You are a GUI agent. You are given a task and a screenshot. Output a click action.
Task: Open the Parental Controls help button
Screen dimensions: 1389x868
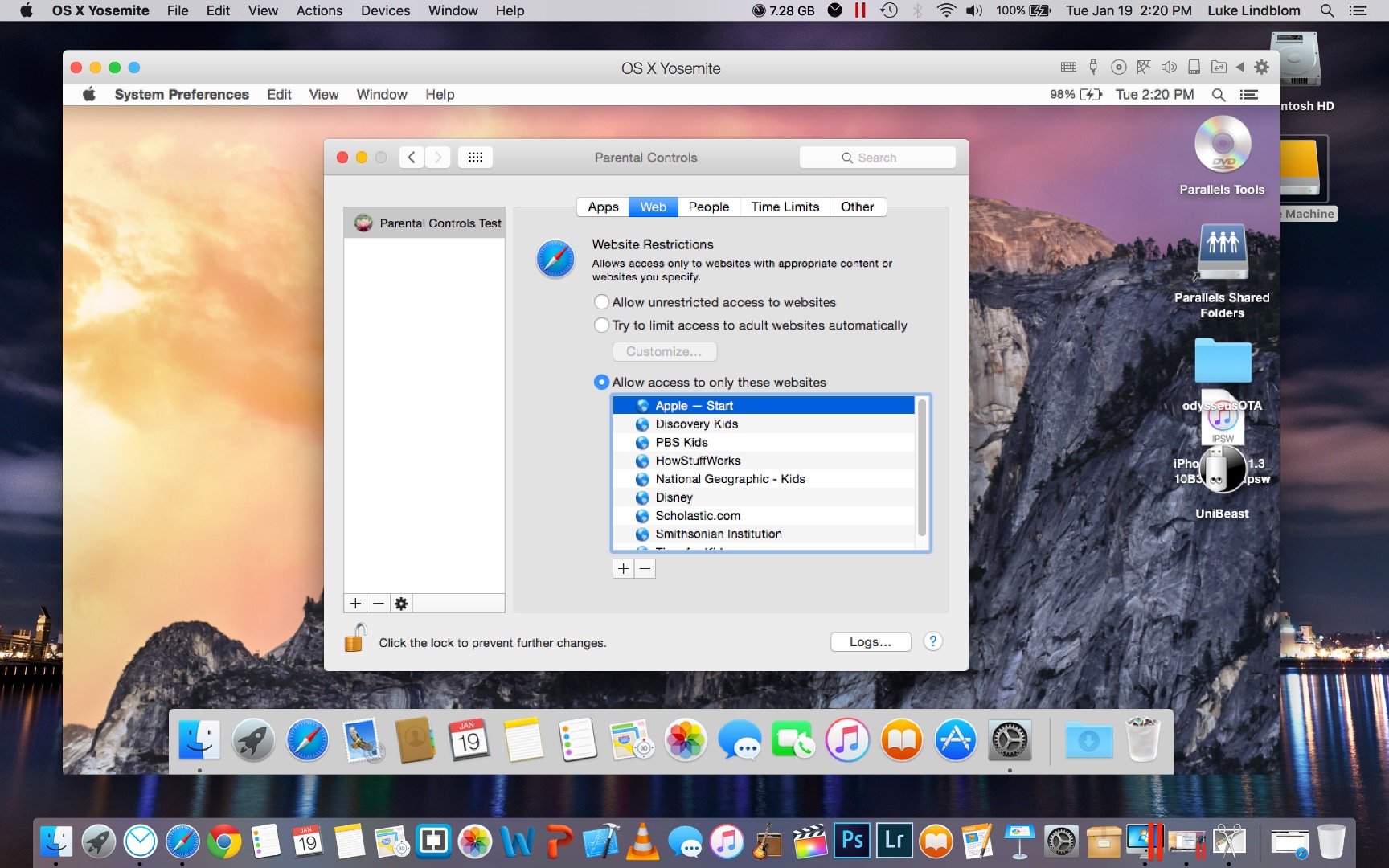pos(932,641)
